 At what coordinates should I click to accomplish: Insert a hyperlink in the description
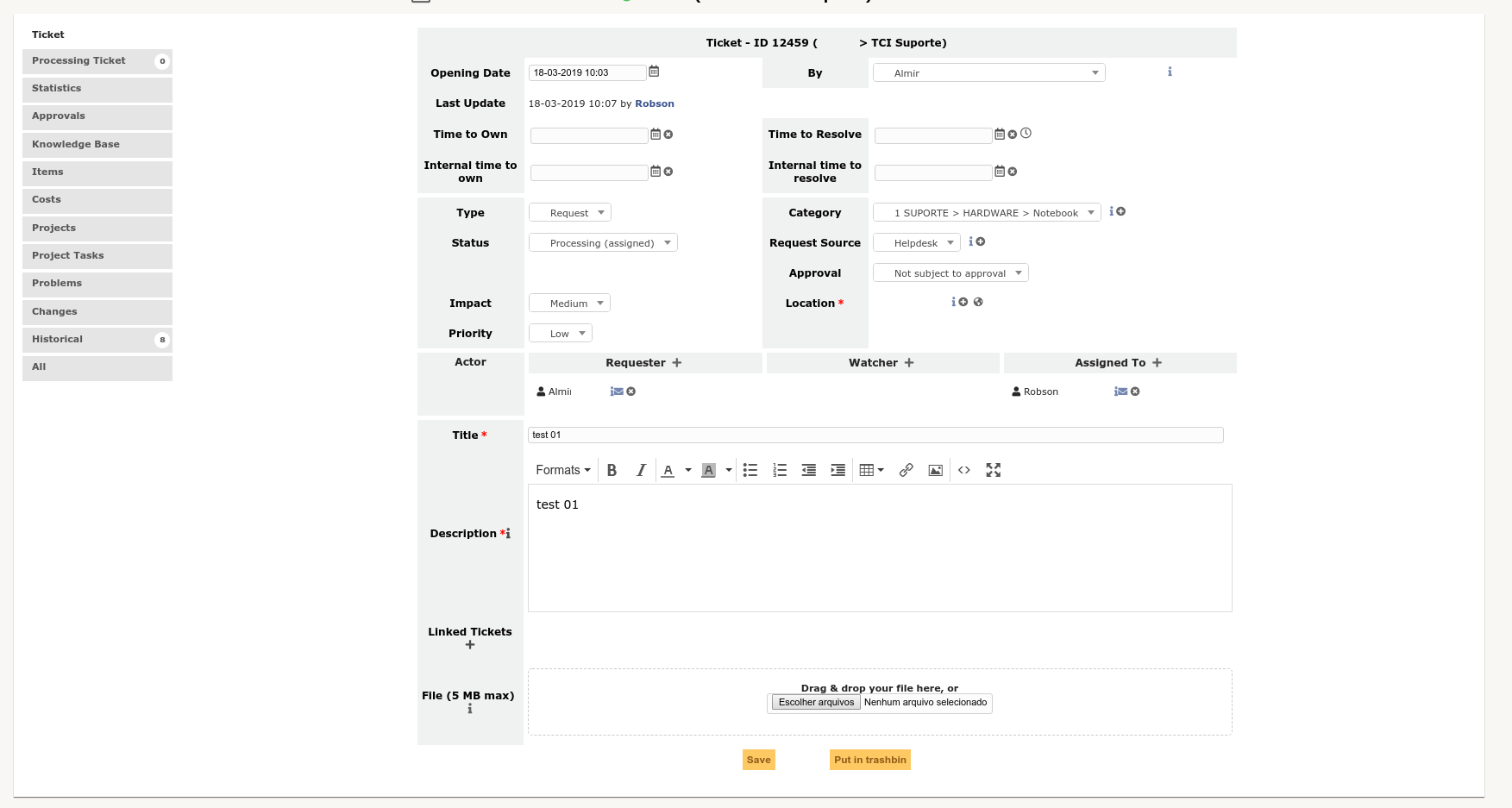tap(906, 470)
